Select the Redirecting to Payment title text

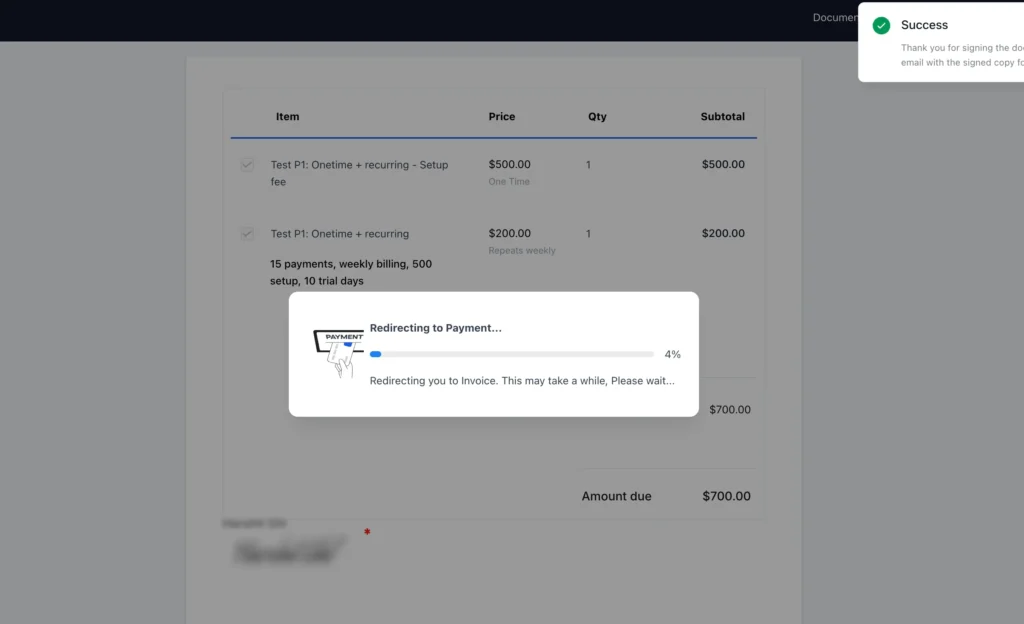pyautogui.click(x=434, y=327)
